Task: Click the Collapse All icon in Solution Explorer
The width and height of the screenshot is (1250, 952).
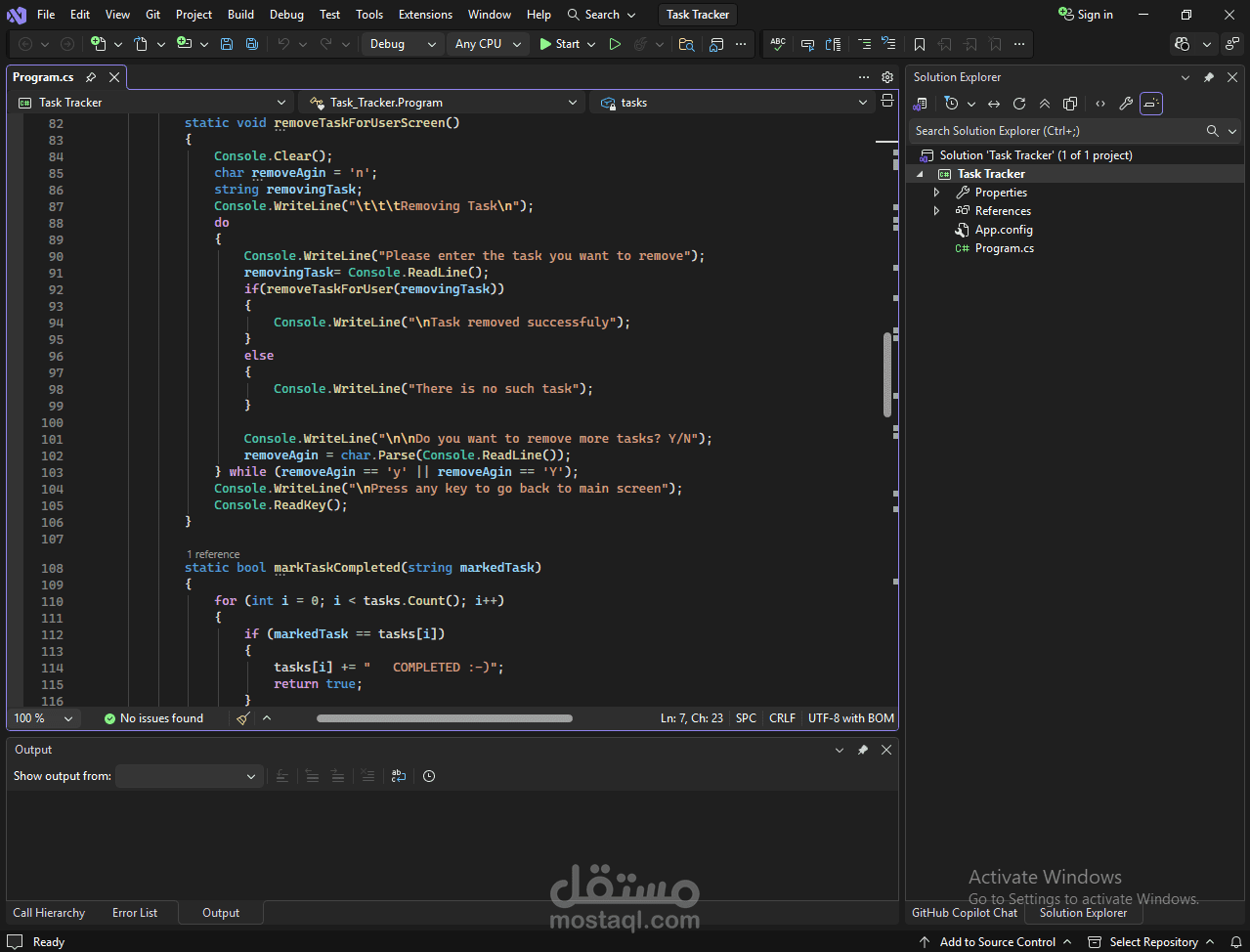Action: (1045, 104)
